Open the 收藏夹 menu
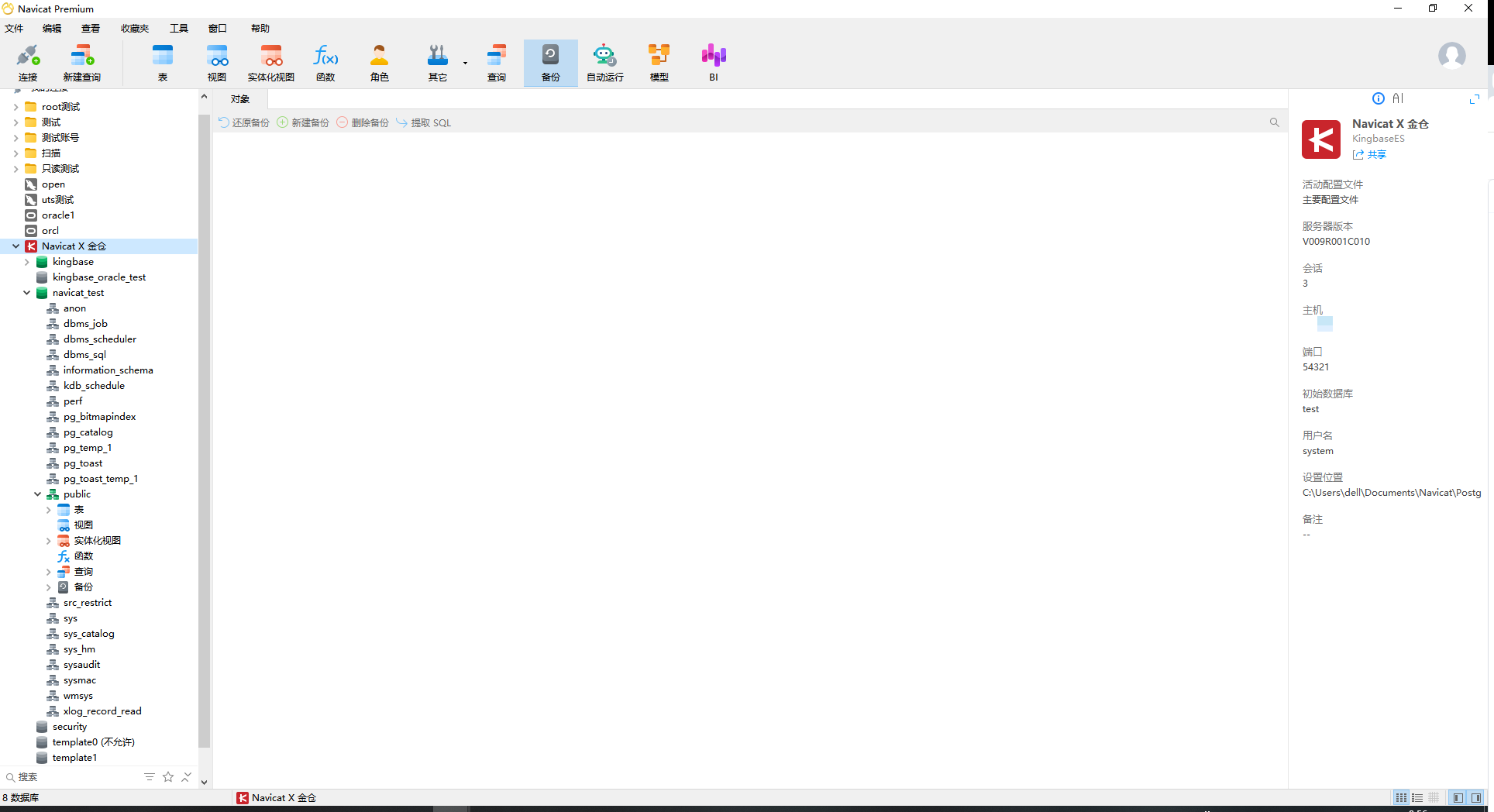The width and height of the screenshot is (1494, 812). (x=135, y=29)
